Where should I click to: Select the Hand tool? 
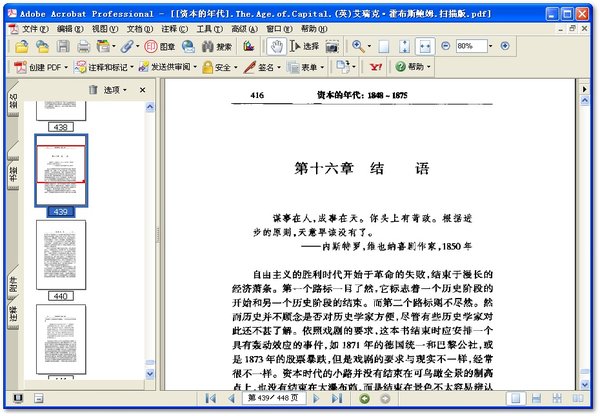click(x=276, y=46)
